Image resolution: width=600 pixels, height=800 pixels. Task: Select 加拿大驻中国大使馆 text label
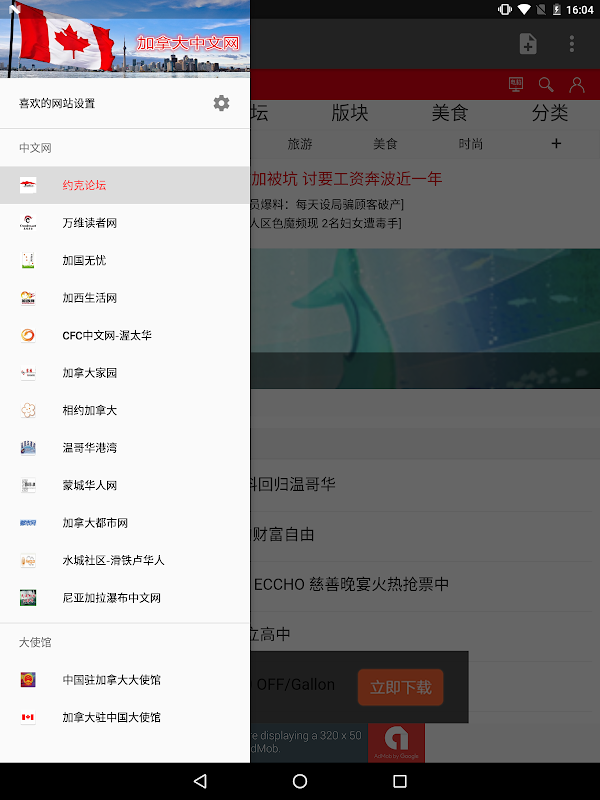pyautogui.click(x=112, y=717)
